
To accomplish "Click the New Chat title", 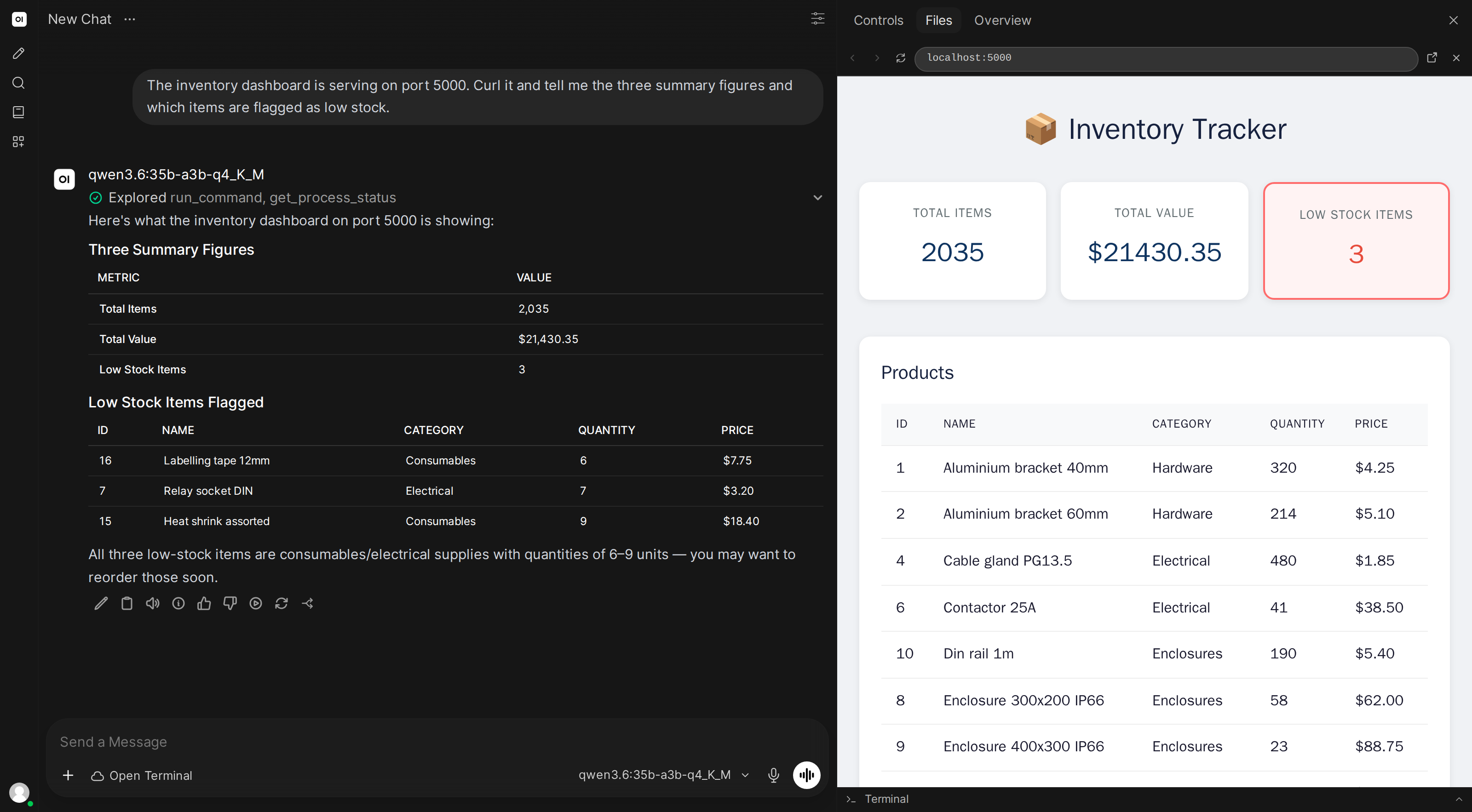I will (x=80, y=19).
